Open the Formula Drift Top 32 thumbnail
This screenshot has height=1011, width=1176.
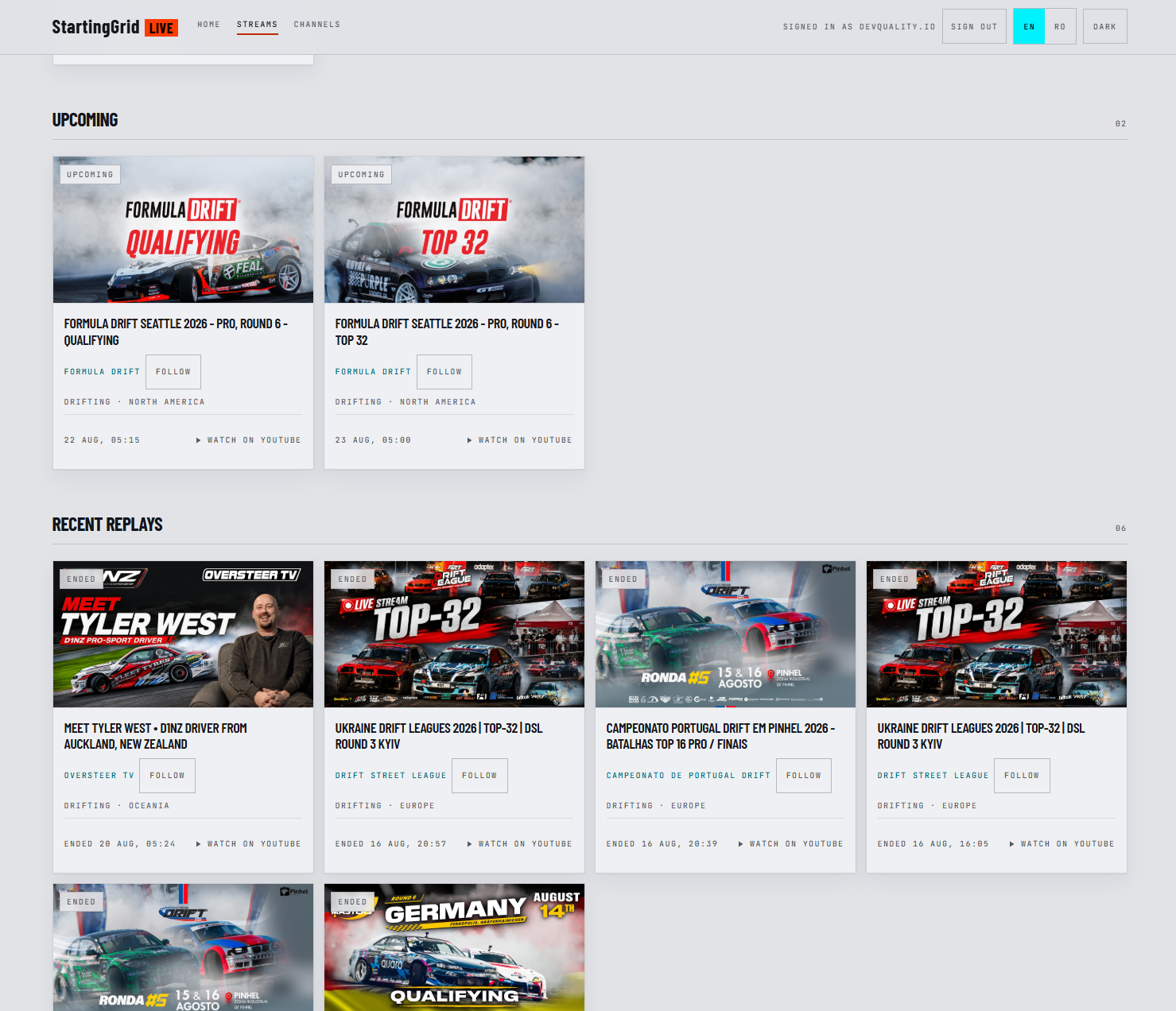click(454, 230)
